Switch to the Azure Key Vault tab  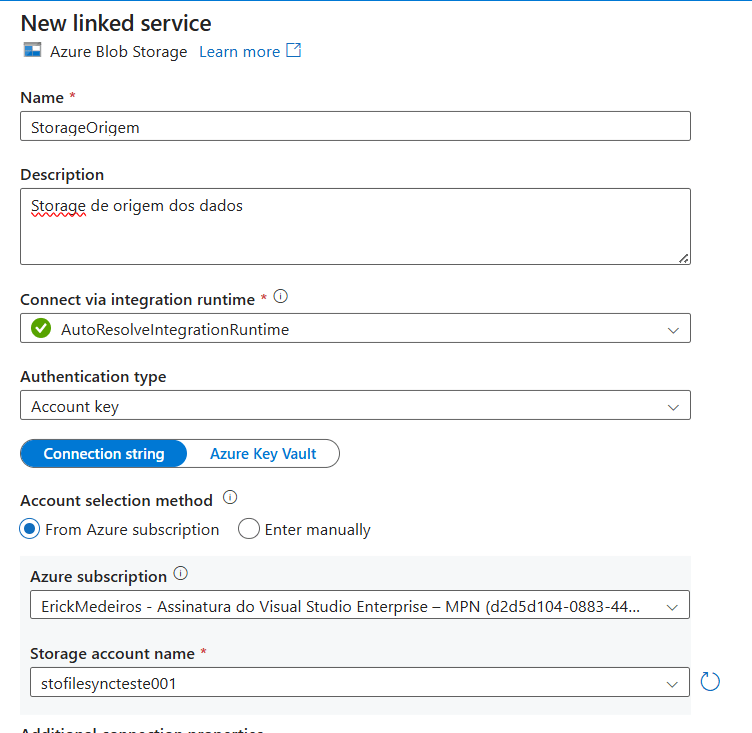(x=263, y=454)
